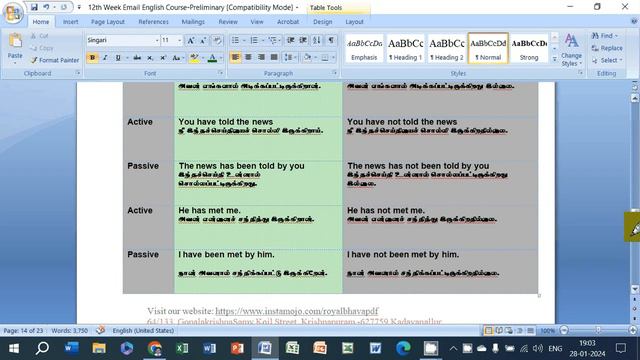Image resolution: width=640 pixels, height=360 pixels.
Task: Open the font name dropdown
Action: 157,40
